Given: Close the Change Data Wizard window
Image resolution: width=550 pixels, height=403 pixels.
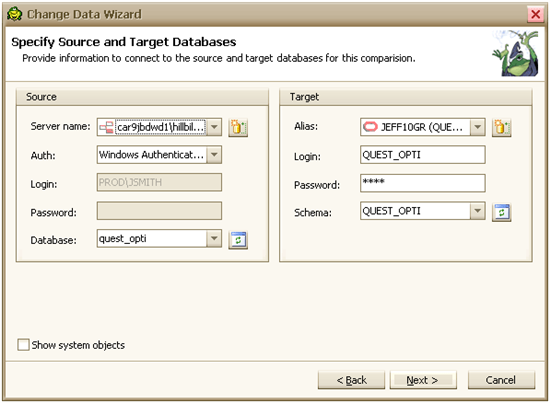Looking at the screenshot, I should click(536, 14).
